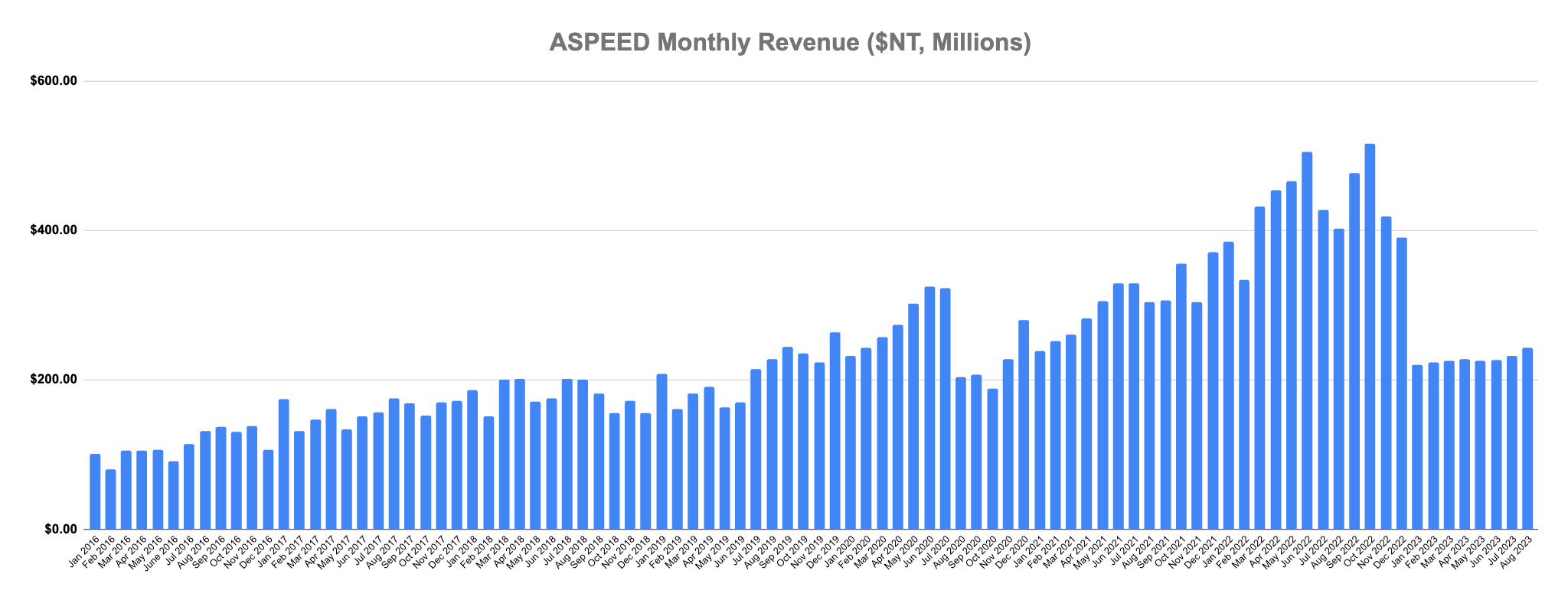Image resolution: width=1568 pixels, height=600 pixels.
Task: Select the Dec 2016 x-axis label
Action: (257, 551)
